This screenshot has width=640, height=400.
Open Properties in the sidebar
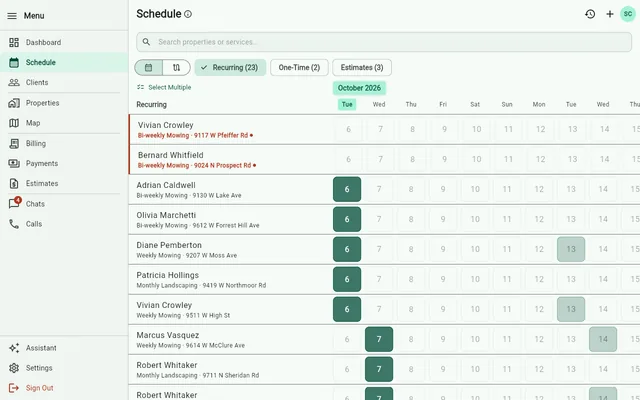point(64,103)
